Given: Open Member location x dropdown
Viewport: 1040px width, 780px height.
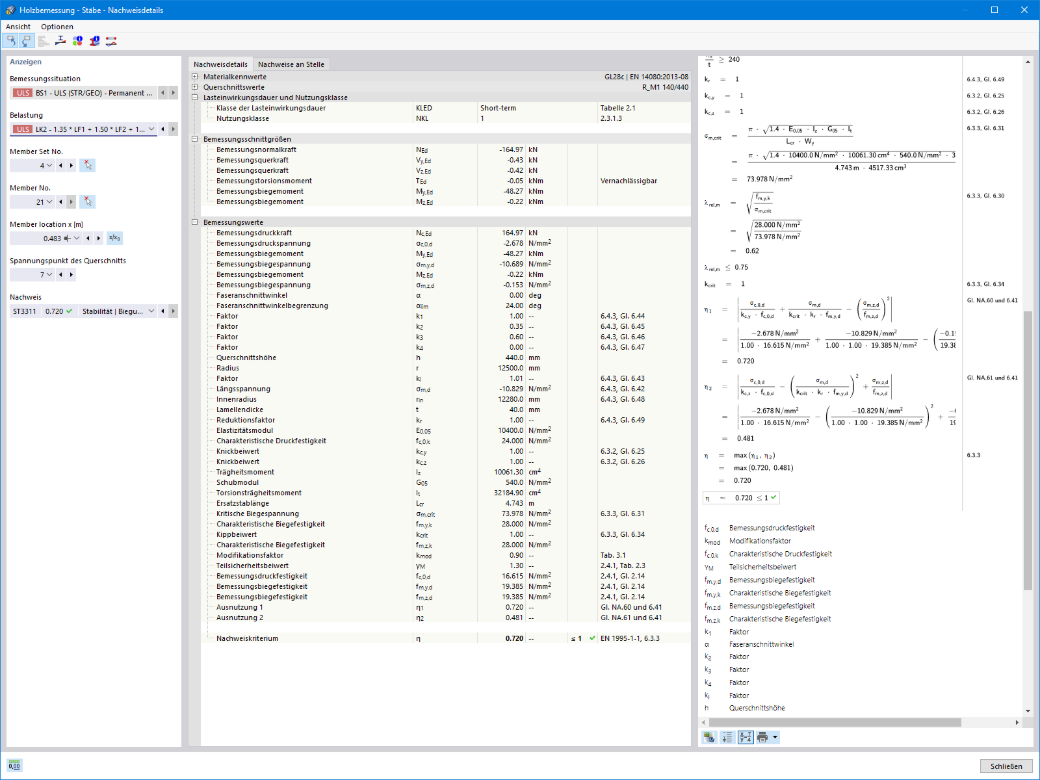Looking at the screenshot, I should point(76,238).
